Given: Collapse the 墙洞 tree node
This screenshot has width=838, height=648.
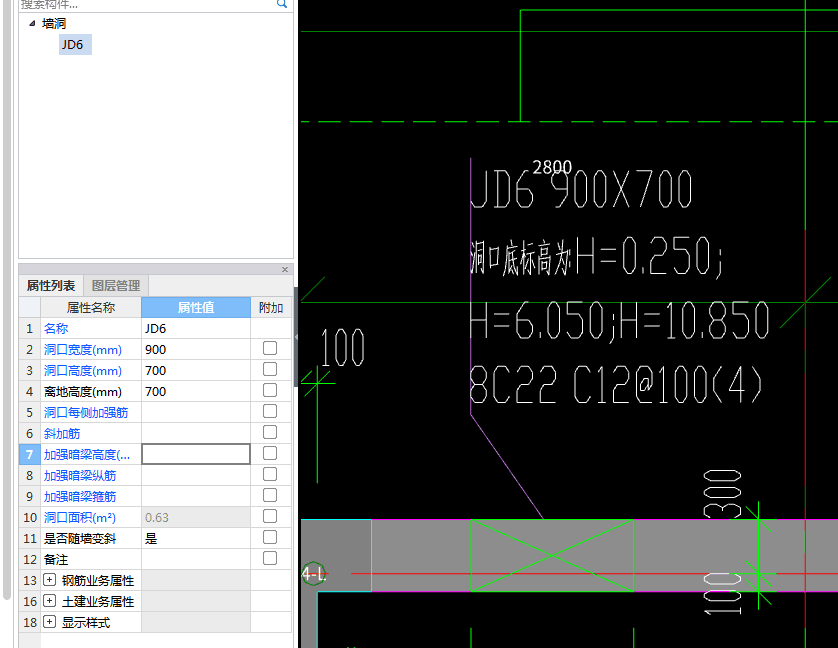Looking at the screenshot, I should (x=32, y=23).
